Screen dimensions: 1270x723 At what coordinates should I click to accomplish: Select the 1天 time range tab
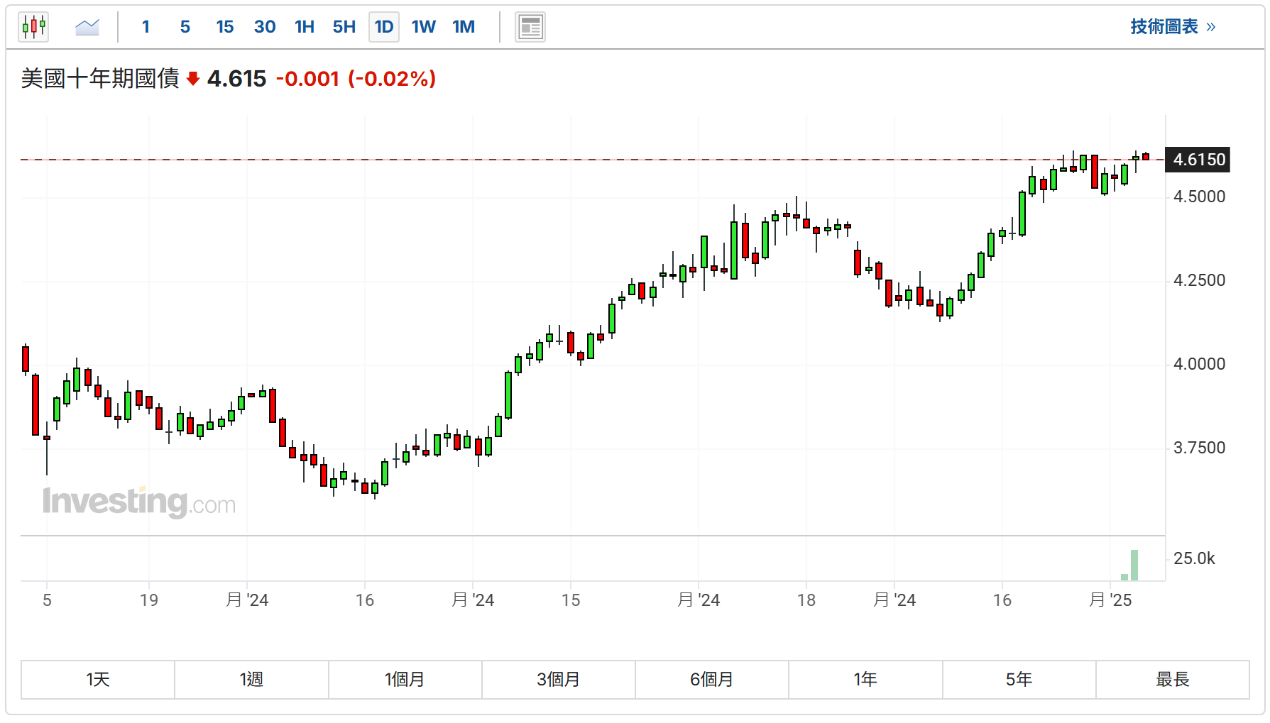point(98,680)
